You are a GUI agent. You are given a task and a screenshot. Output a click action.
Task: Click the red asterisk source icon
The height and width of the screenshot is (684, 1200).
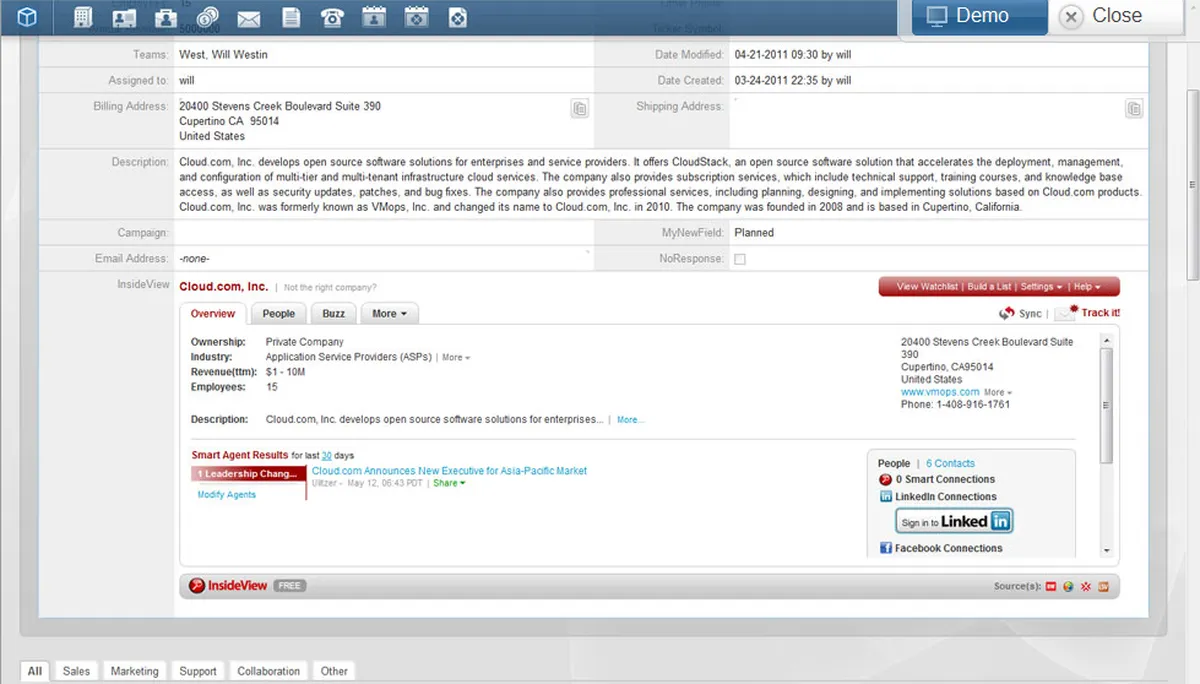[1086, 587]
